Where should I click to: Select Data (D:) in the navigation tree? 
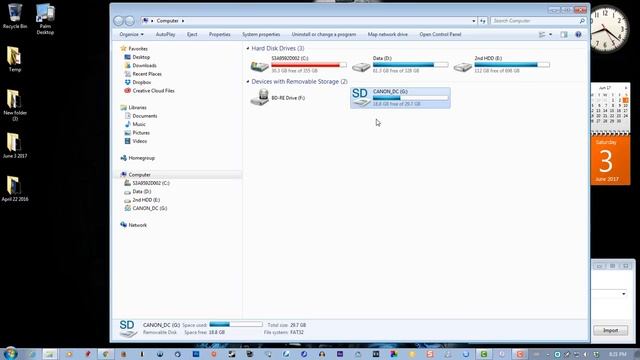pyautogui.click(x=142, y=191)
